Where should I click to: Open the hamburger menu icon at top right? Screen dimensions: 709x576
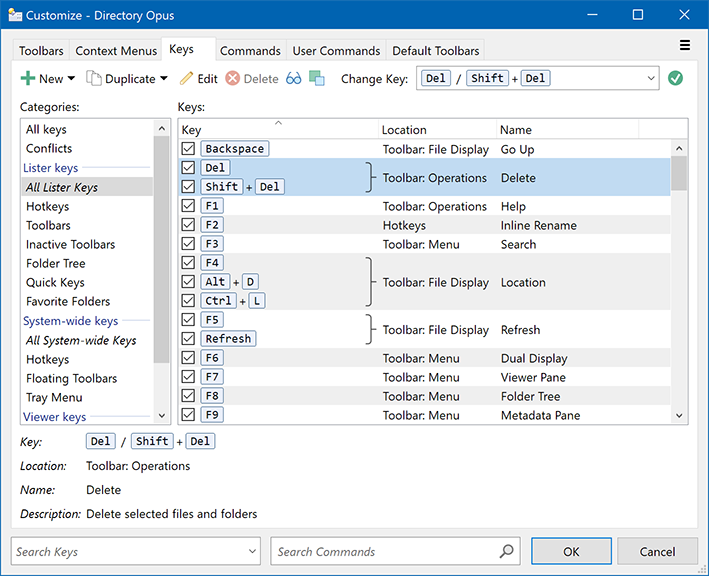685,45
